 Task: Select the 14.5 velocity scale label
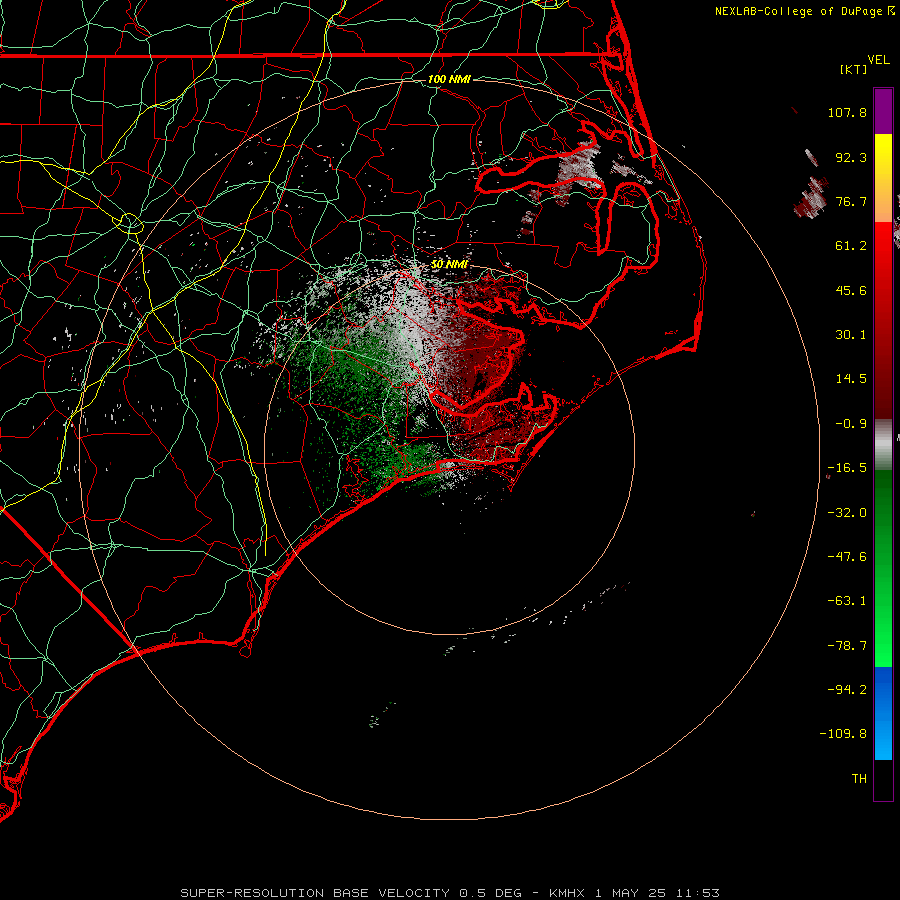851,379
